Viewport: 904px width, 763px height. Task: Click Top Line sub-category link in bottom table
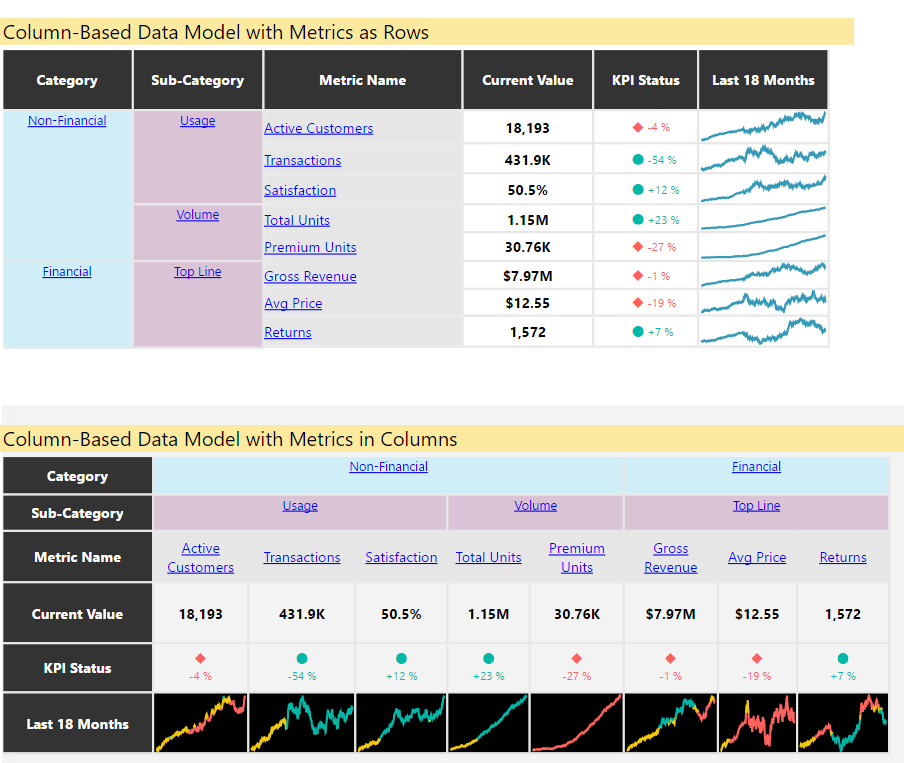pos(756,506)
